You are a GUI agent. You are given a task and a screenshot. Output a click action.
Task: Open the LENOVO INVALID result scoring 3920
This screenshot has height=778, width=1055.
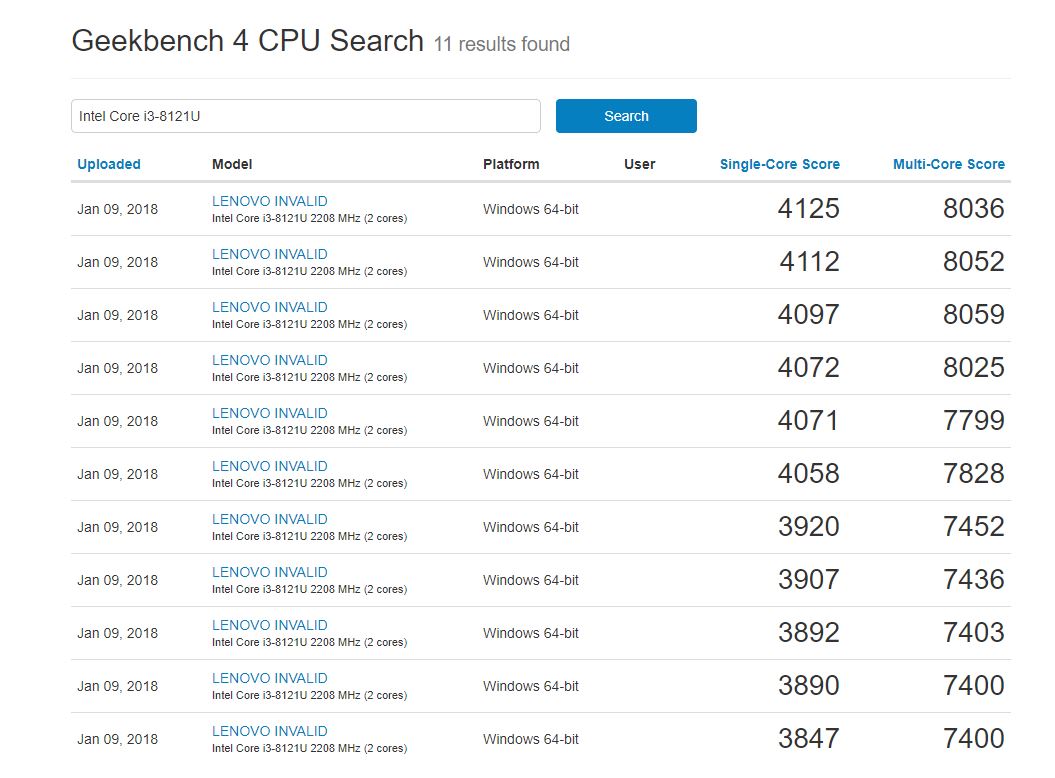[269, 519]
